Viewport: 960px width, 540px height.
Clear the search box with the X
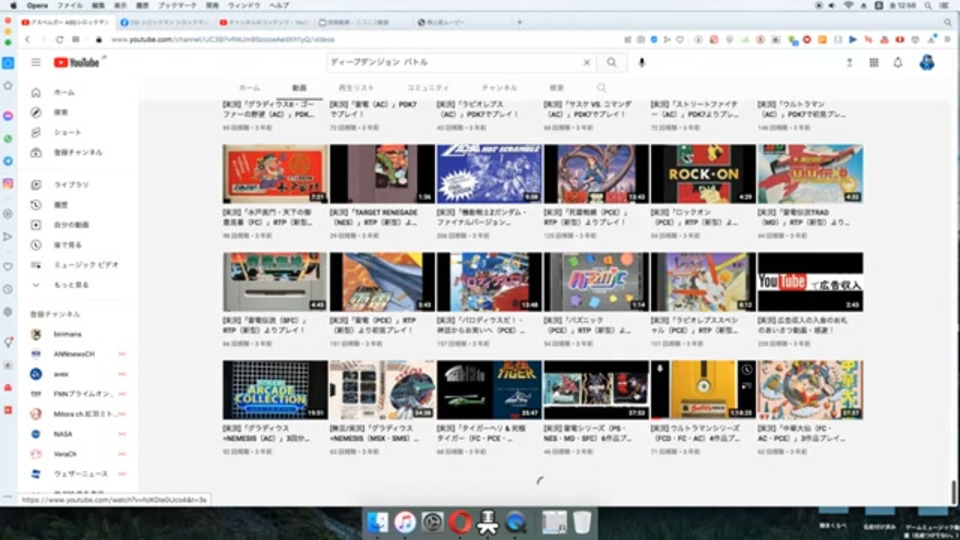tap(587, 62)
